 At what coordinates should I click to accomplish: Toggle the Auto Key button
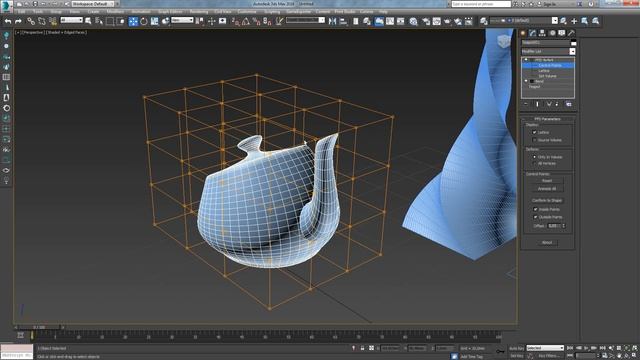coord(516,348)
